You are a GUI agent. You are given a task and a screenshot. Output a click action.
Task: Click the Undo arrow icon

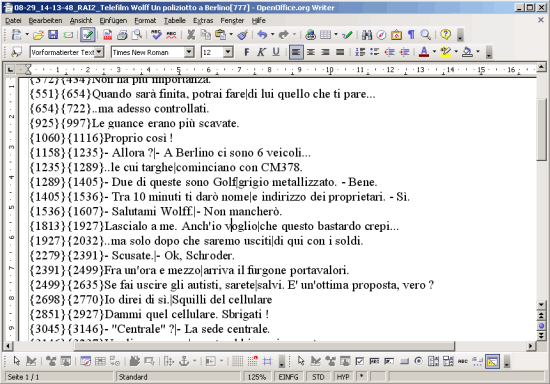[x=262, y=34]
